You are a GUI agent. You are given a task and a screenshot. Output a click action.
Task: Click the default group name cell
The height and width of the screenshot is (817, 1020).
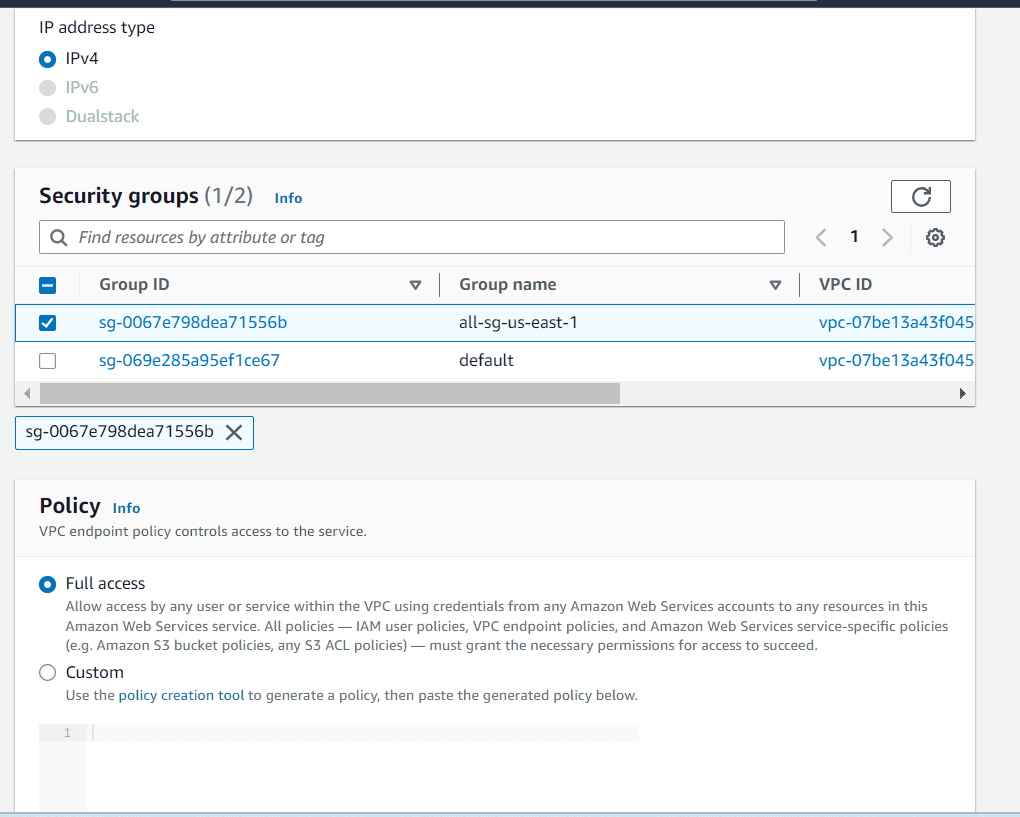coord(486,360)
